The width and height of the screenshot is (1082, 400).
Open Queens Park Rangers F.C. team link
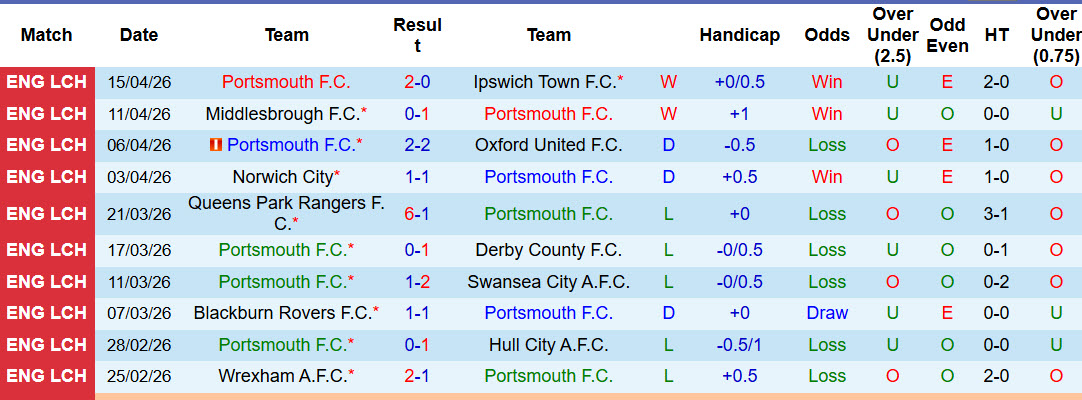286,213
